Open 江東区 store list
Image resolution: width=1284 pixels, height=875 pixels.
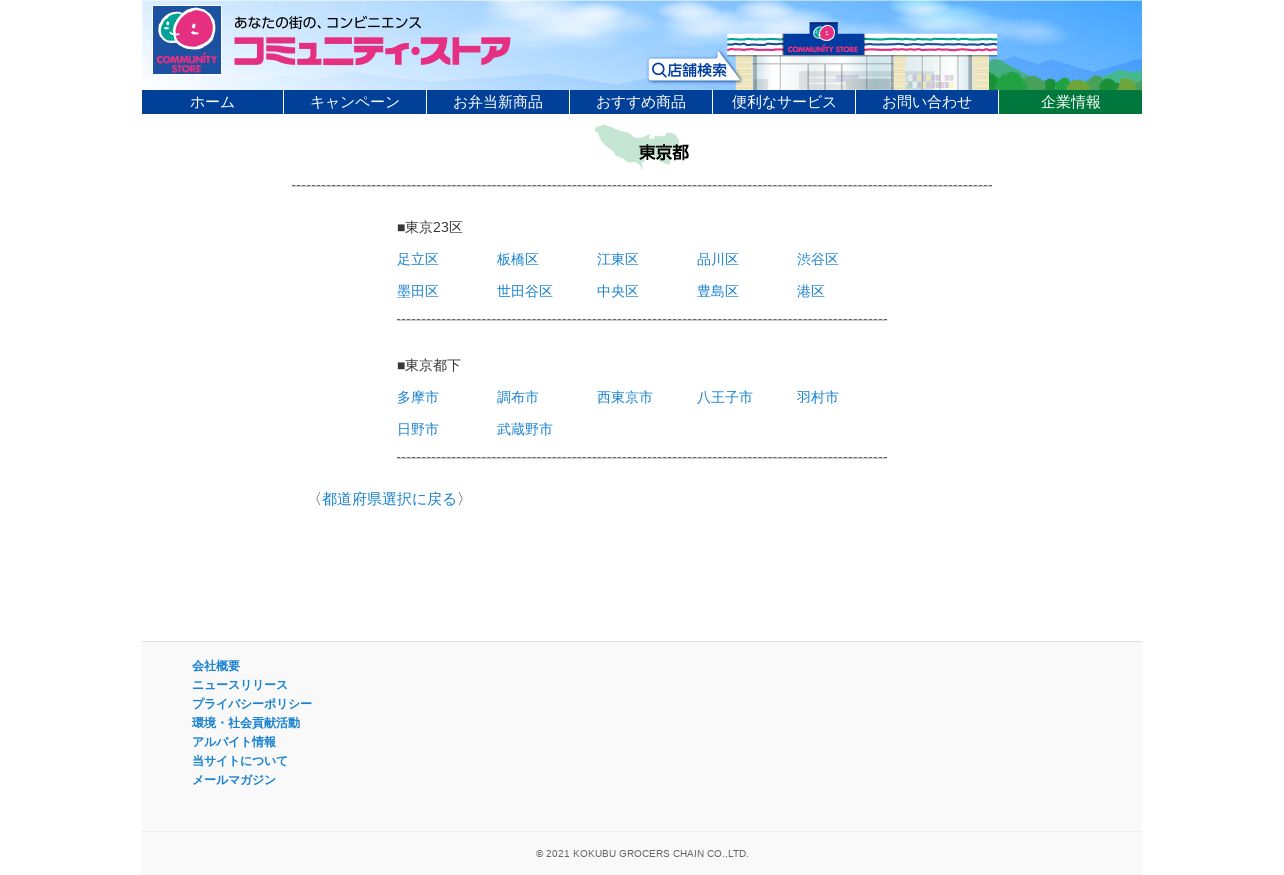[x=618, y=259]
